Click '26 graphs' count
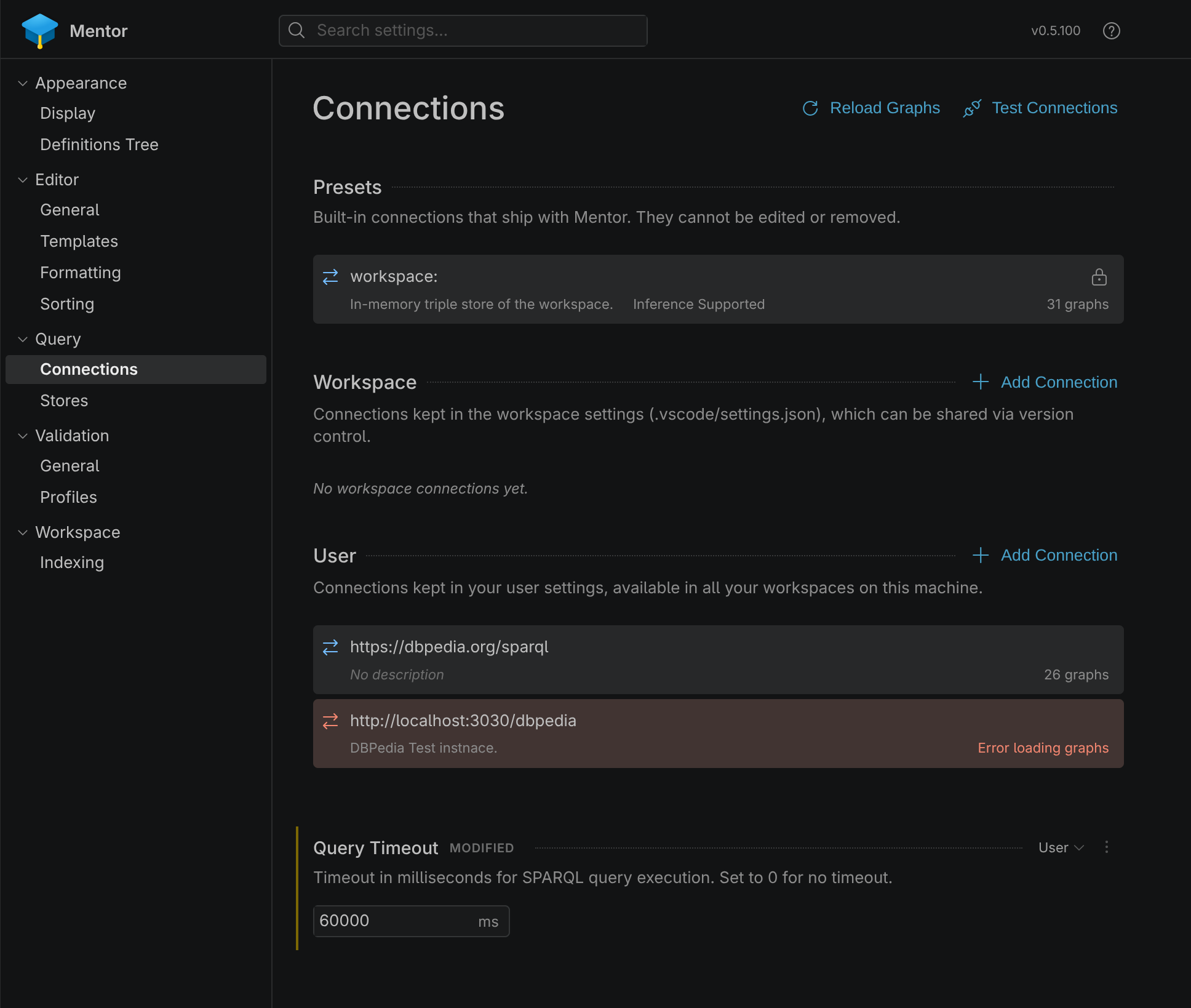The image size is (1191, 1008). (x=1077, y=674)
